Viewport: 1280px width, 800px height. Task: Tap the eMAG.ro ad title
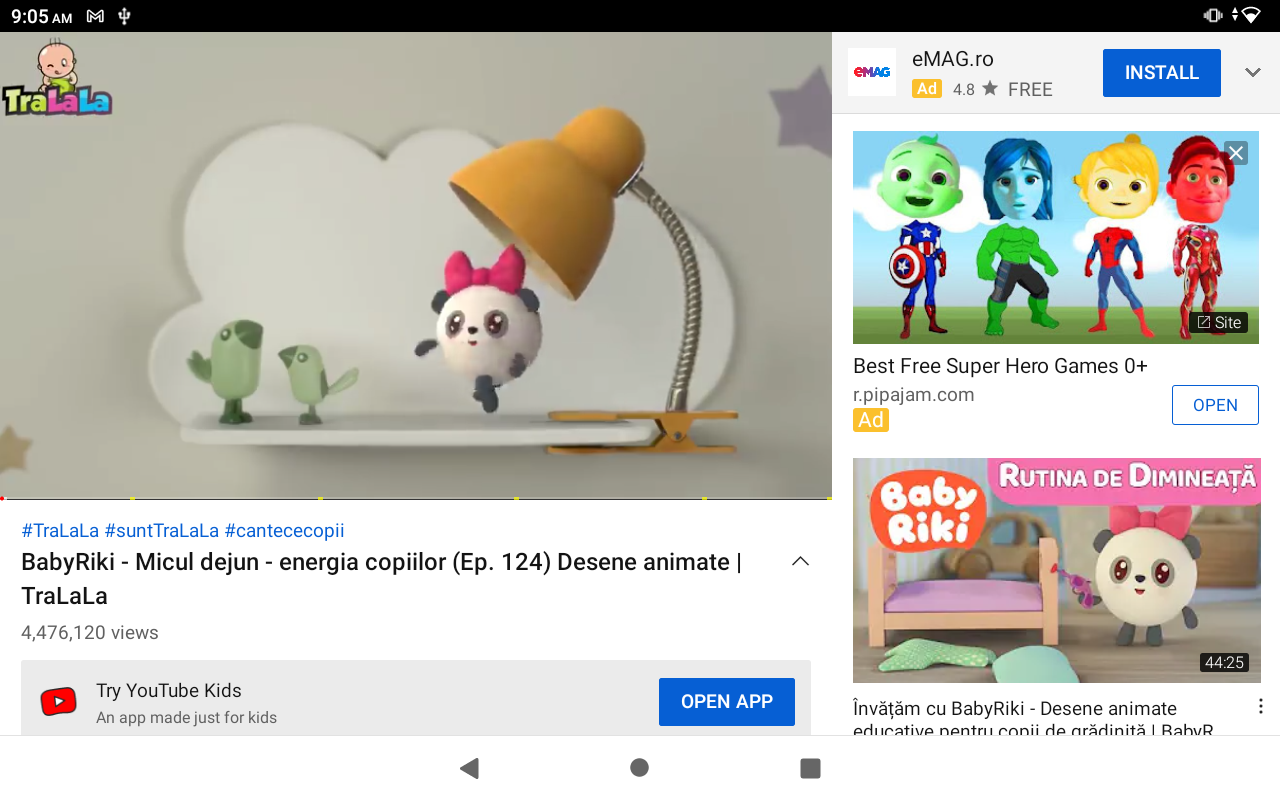[x=953, y=59]
